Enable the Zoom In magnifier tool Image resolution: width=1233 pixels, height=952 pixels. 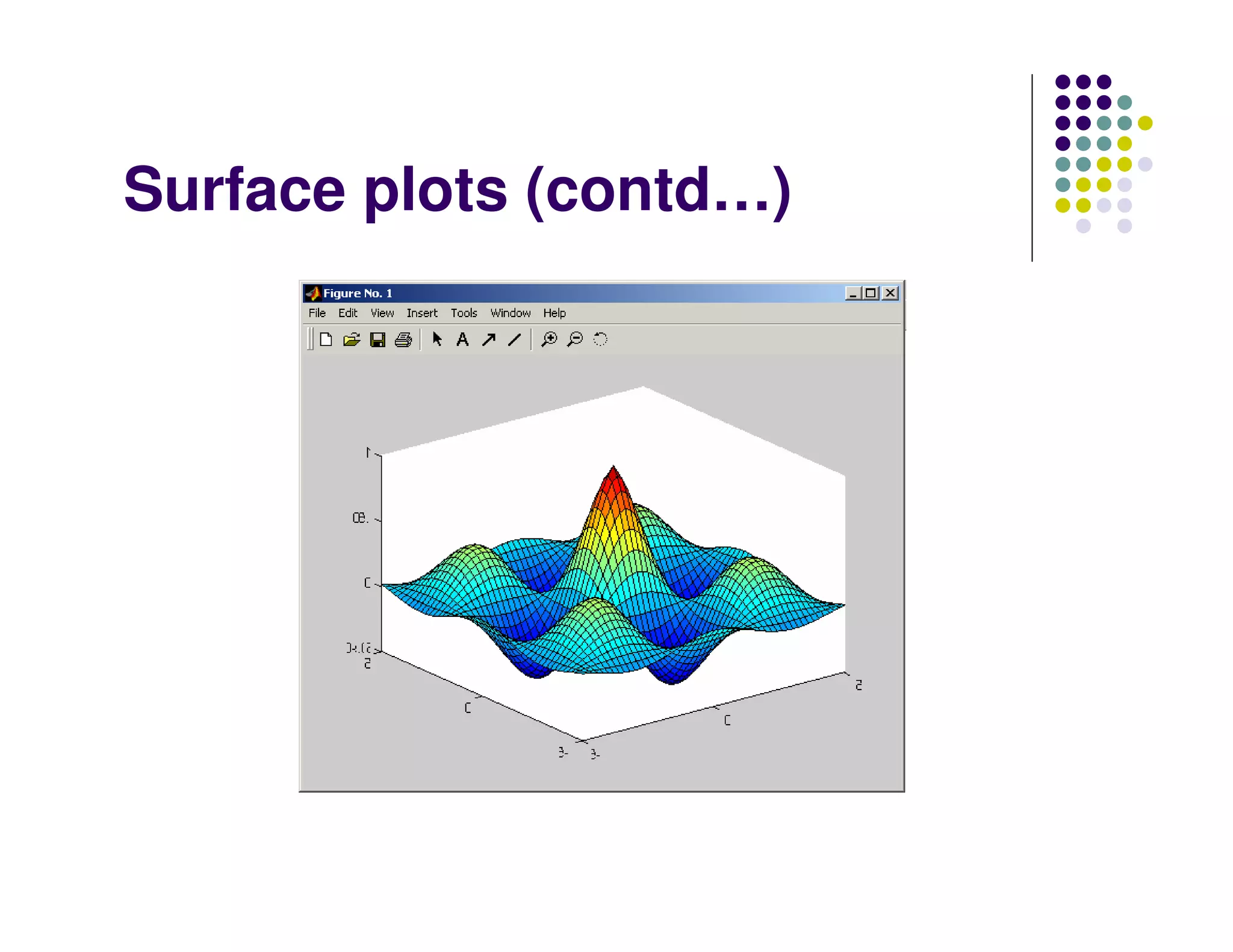tap(549, 339)
